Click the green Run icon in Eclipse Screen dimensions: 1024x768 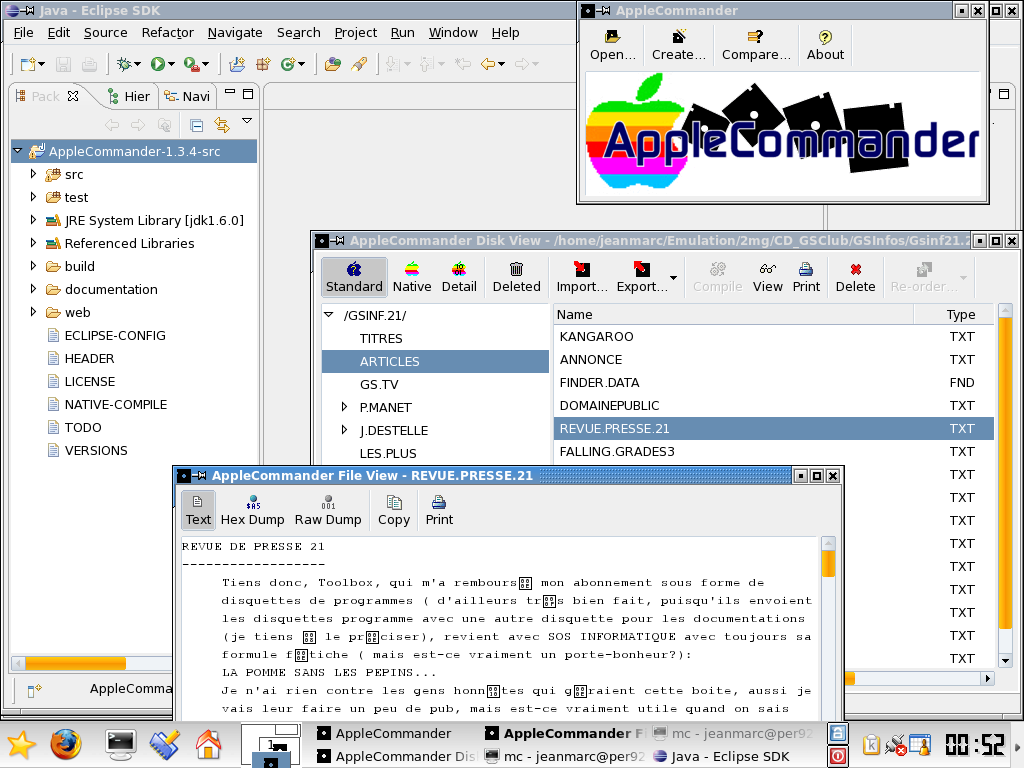coord(157,64)
